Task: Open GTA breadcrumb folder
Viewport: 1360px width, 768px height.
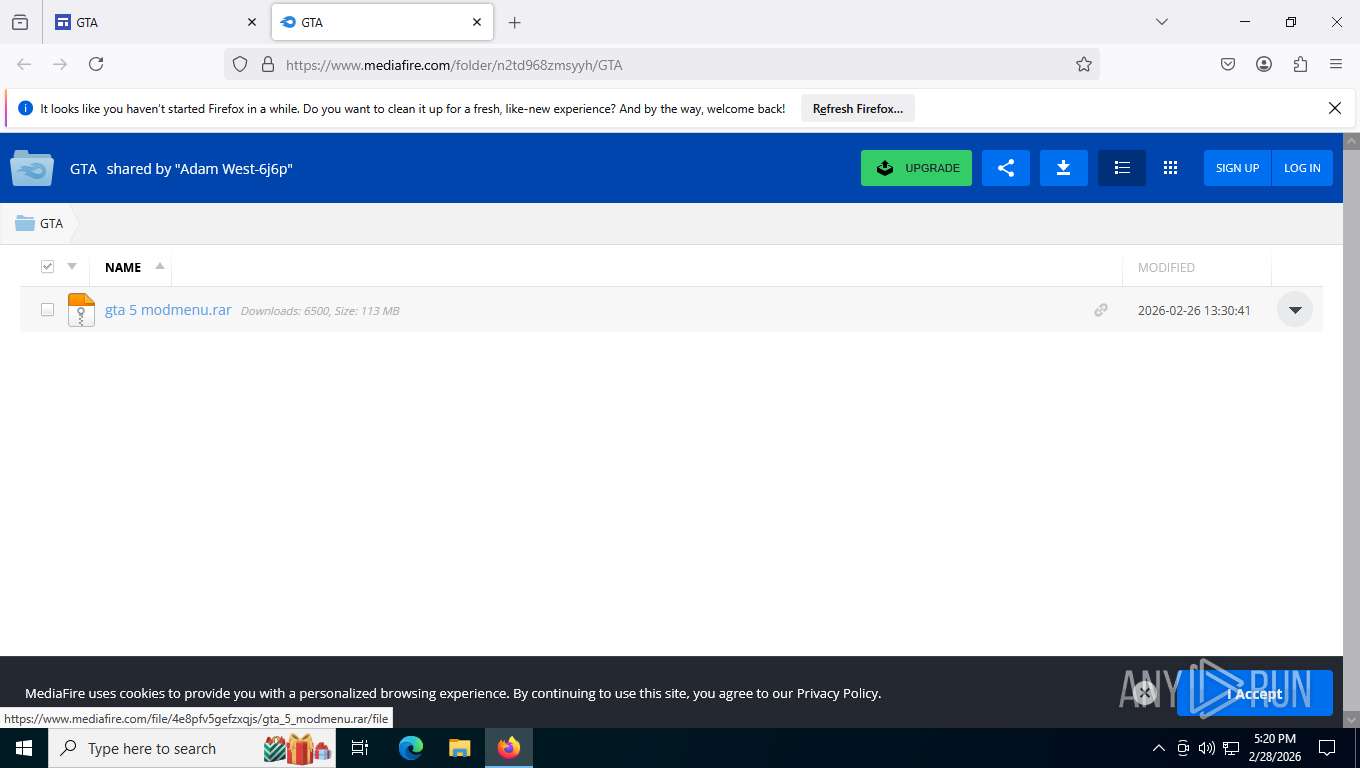Action: [x=39, y=223]
